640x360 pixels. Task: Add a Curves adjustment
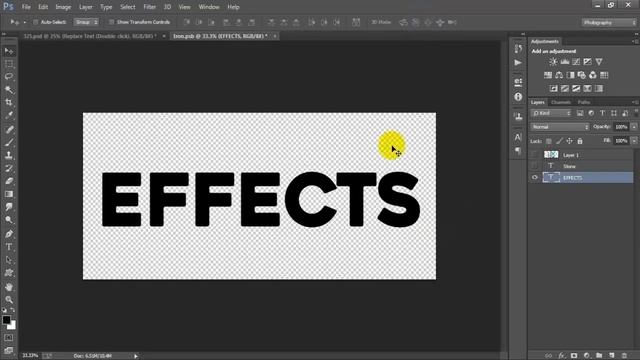tap(576, 62)
